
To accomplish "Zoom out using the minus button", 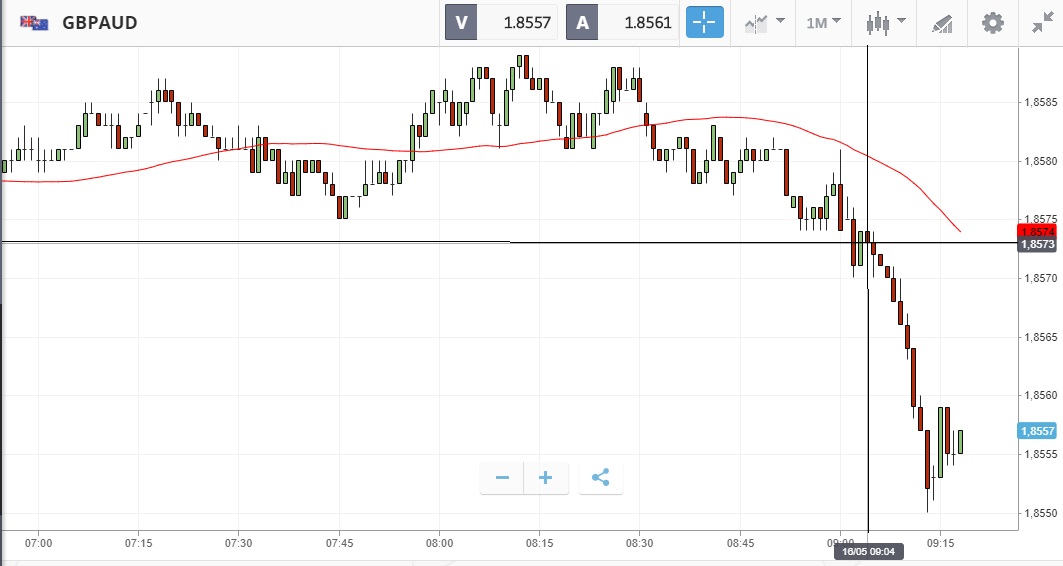I will point(502,477).
